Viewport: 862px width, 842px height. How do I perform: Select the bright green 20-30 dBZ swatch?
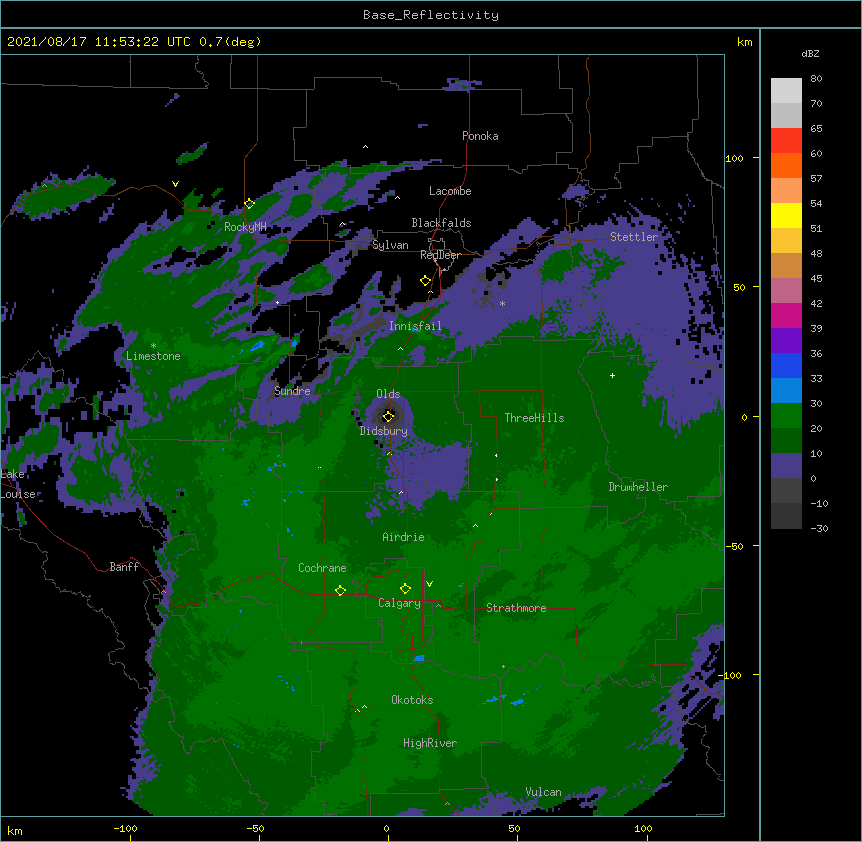coord(786,416)
